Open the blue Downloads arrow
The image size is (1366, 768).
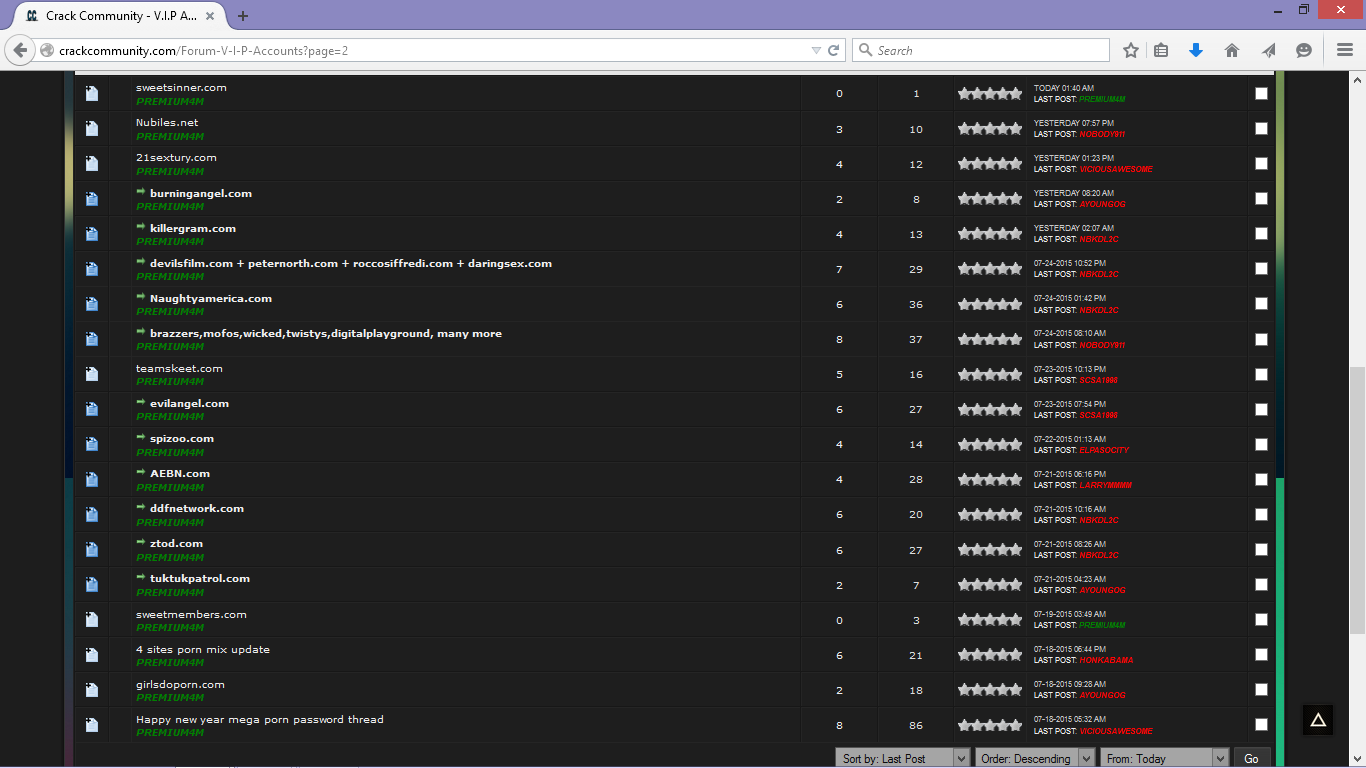coord(1196,50)
